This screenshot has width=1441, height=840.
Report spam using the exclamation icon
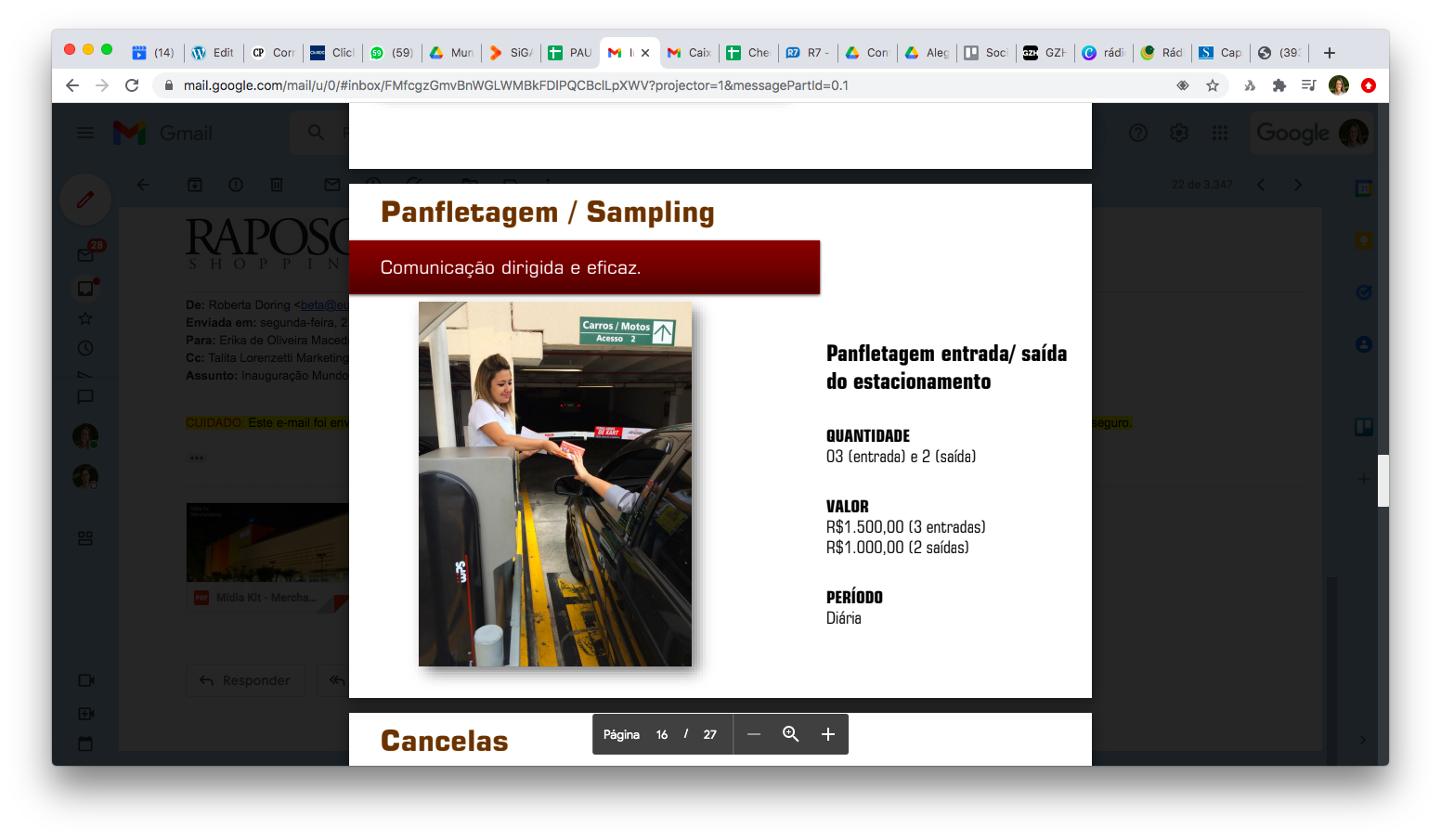[236, 185]
